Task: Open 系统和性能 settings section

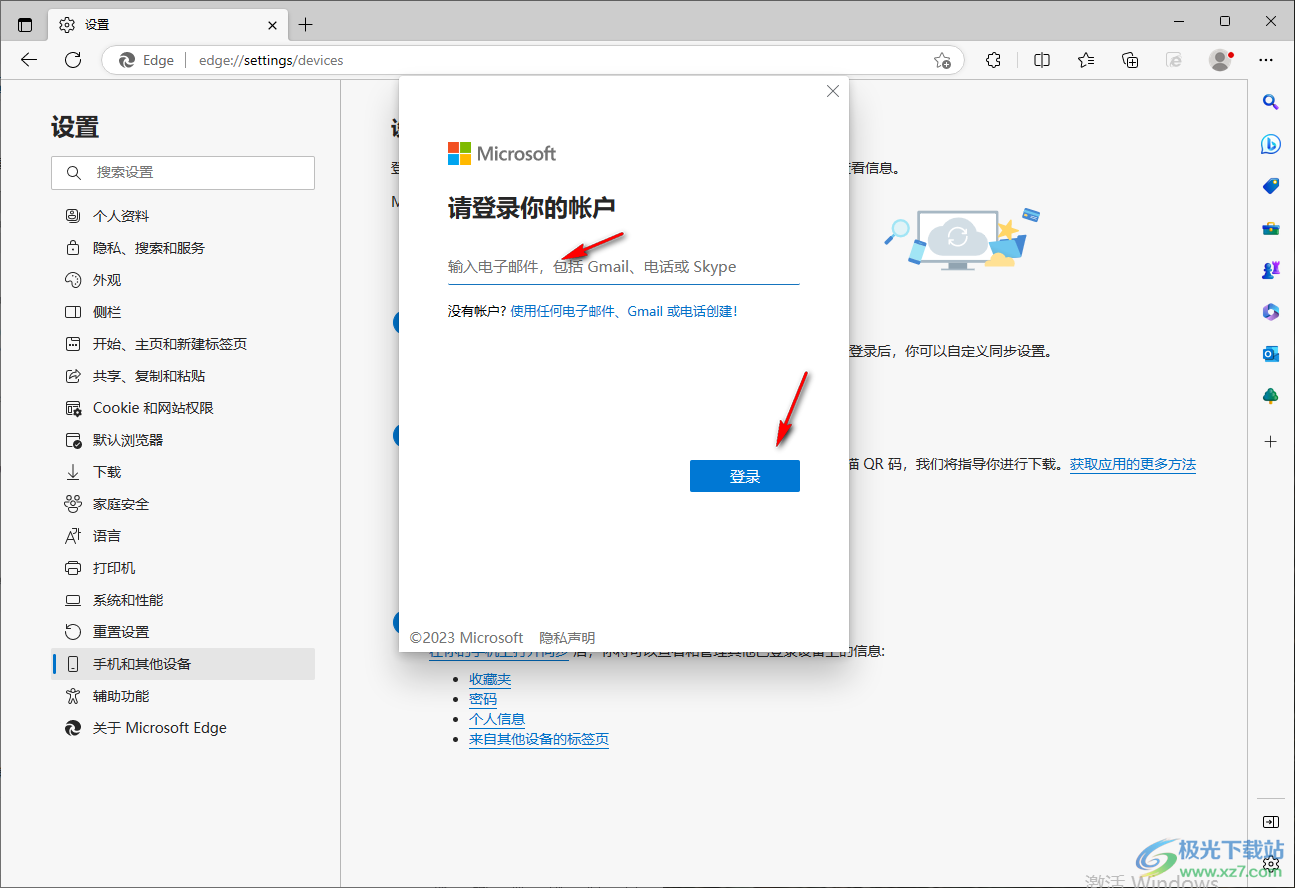Action: (183, 600)
